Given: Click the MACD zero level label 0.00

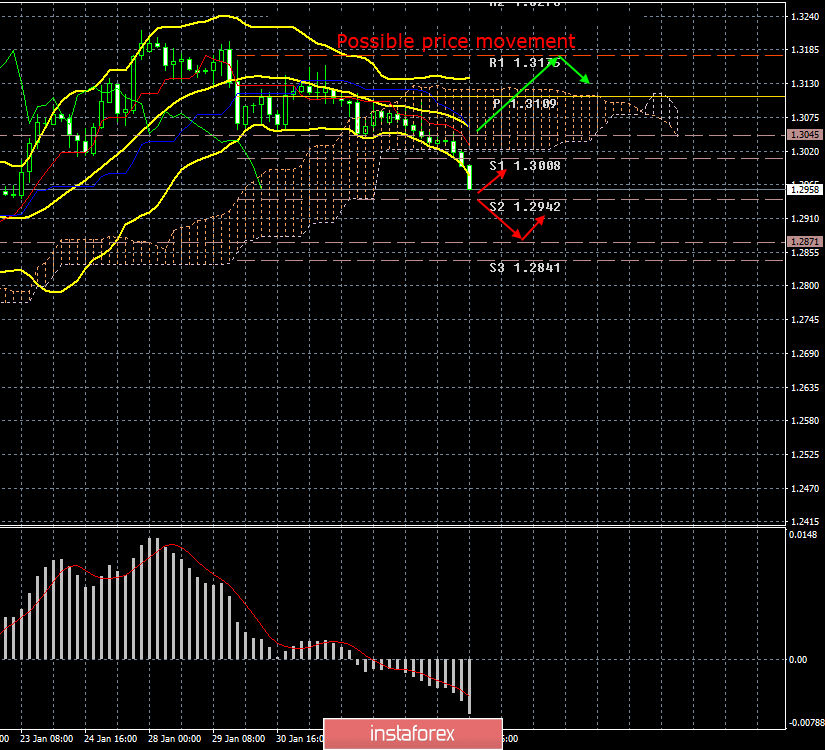Looking at the screenshot, I should click(798, 659).
